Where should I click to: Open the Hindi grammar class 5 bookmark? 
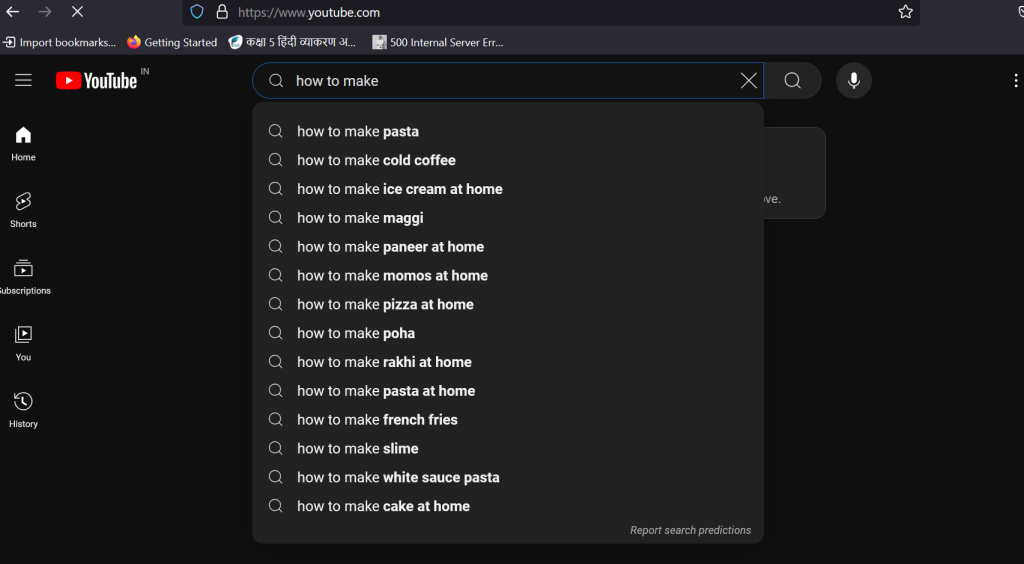click(293, 42)
